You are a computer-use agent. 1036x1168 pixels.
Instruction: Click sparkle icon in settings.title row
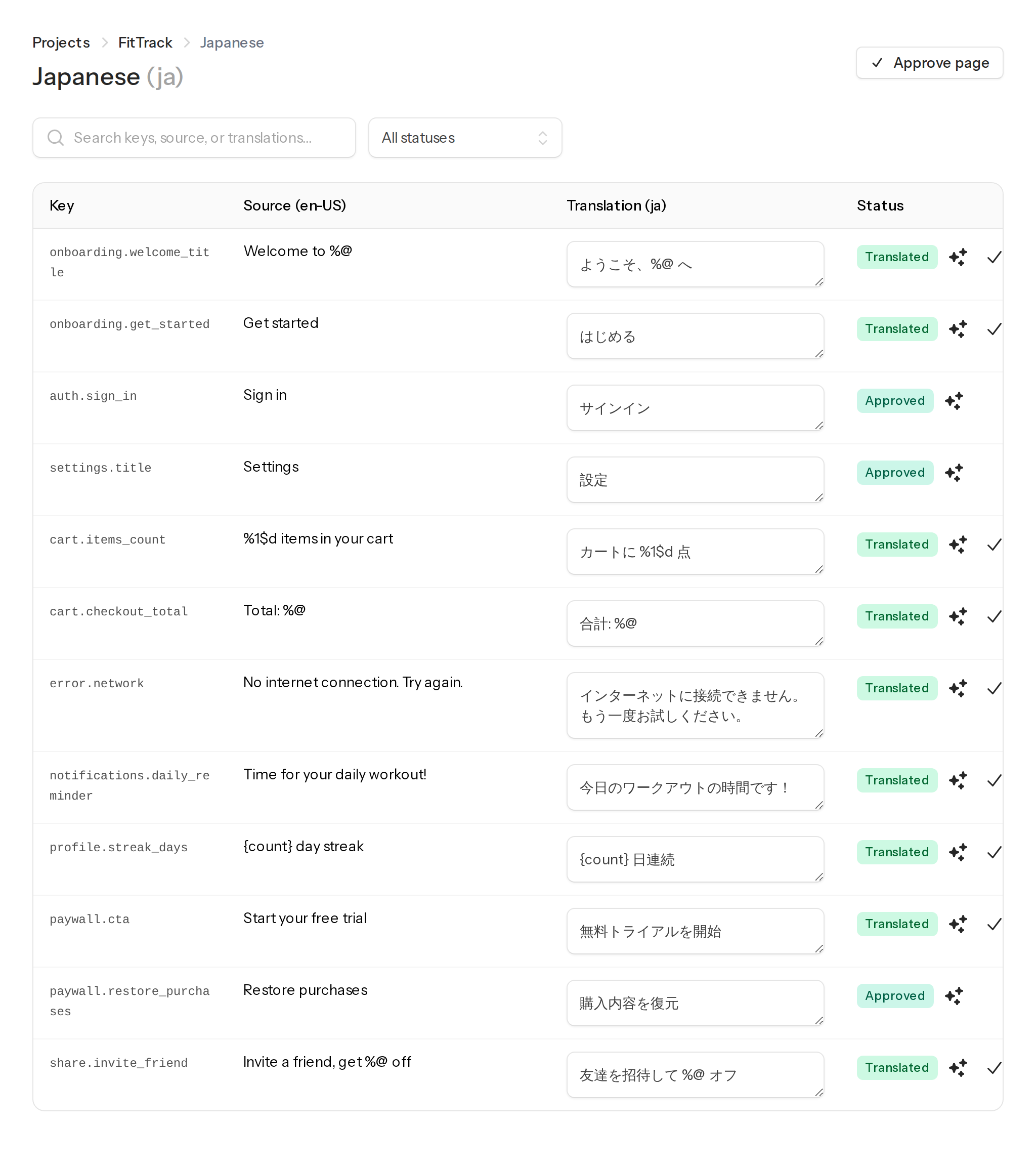(x=954, y=473)
